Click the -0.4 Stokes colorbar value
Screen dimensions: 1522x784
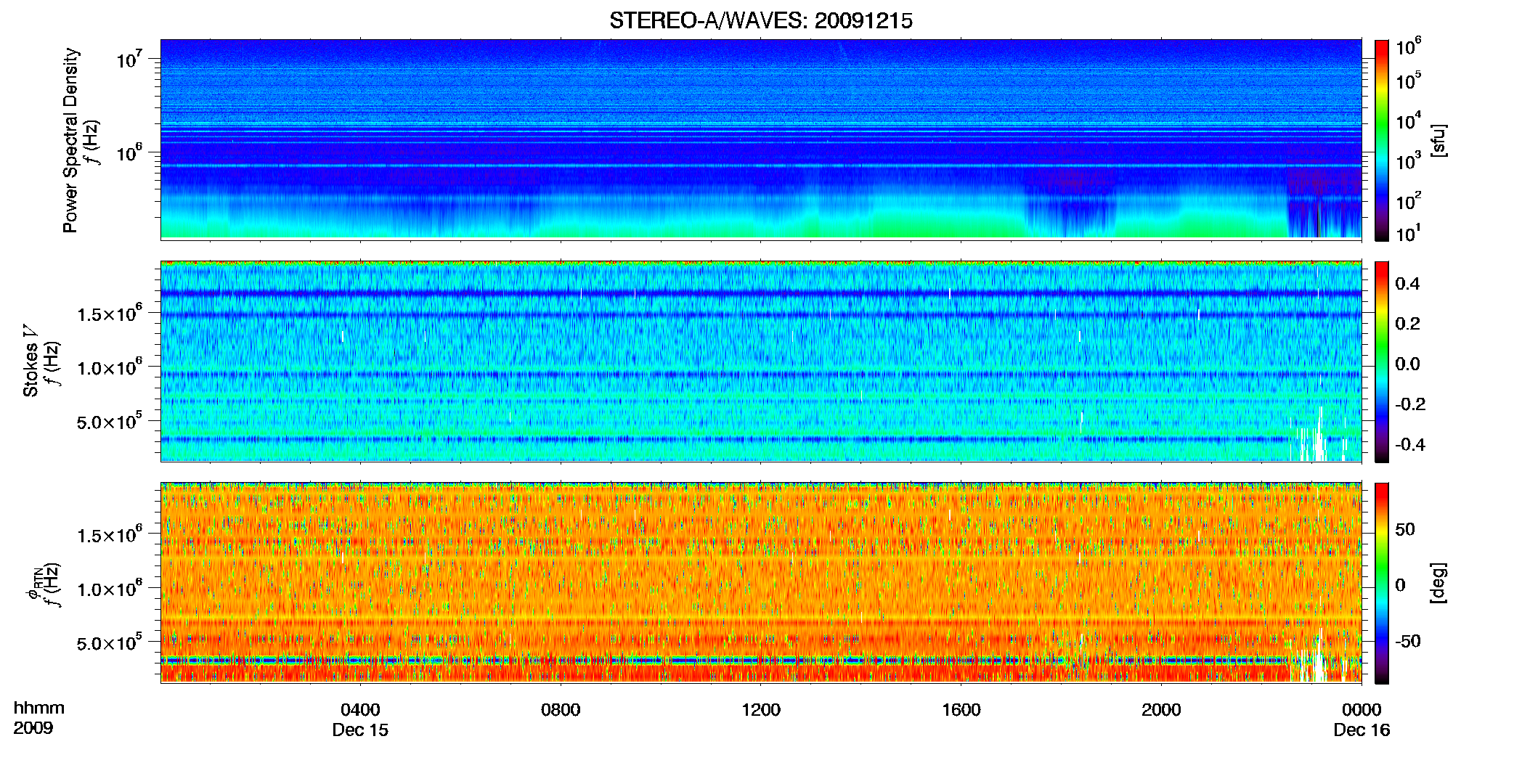[x=1410, y=445]
